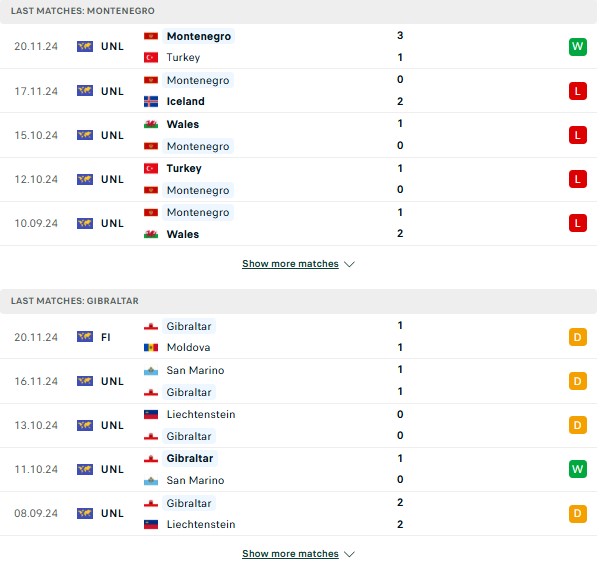Click Show more matches under Gibraltar

tap(290, 554)
